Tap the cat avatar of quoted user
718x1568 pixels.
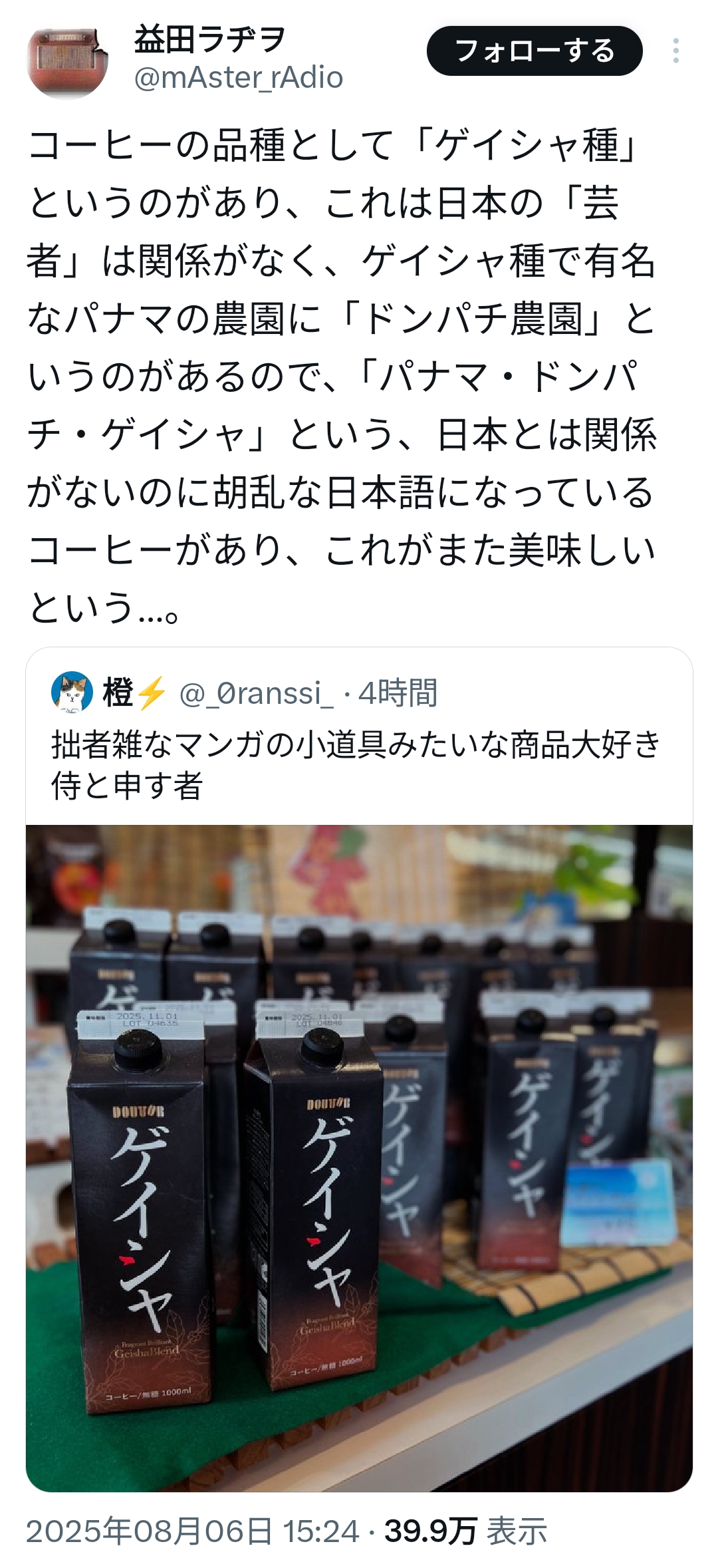coord(72,693)
